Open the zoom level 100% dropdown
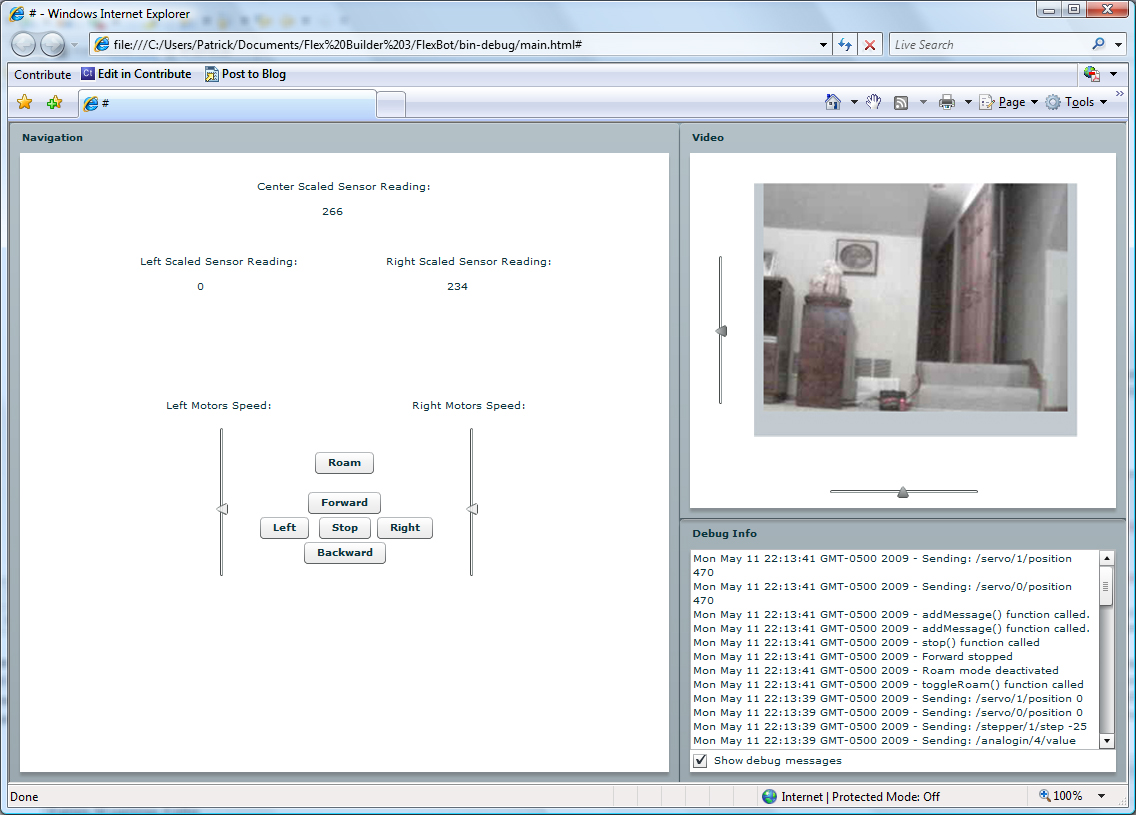 point(1101,796)
